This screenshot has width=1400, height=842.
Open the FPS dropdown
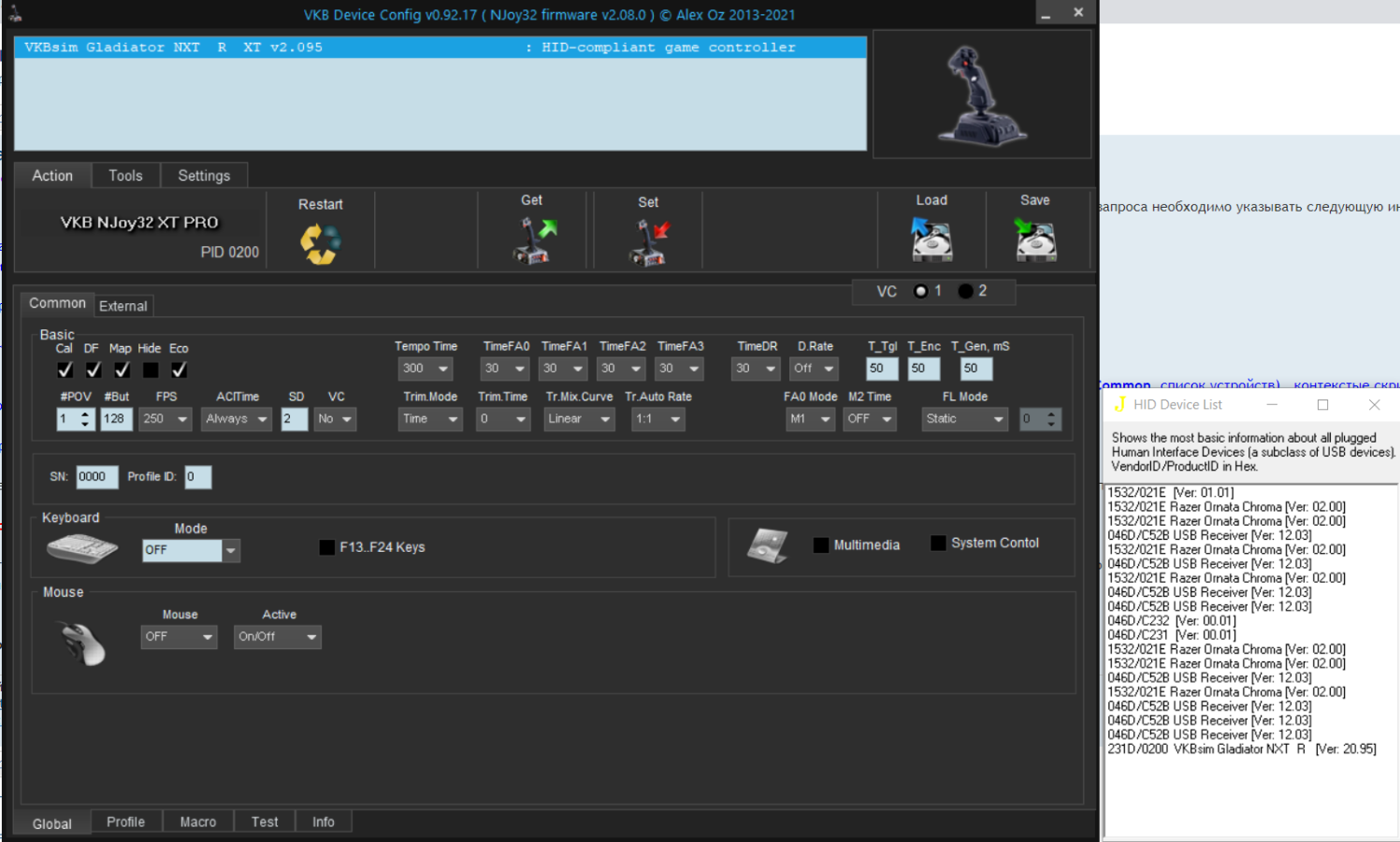(166, 419)
